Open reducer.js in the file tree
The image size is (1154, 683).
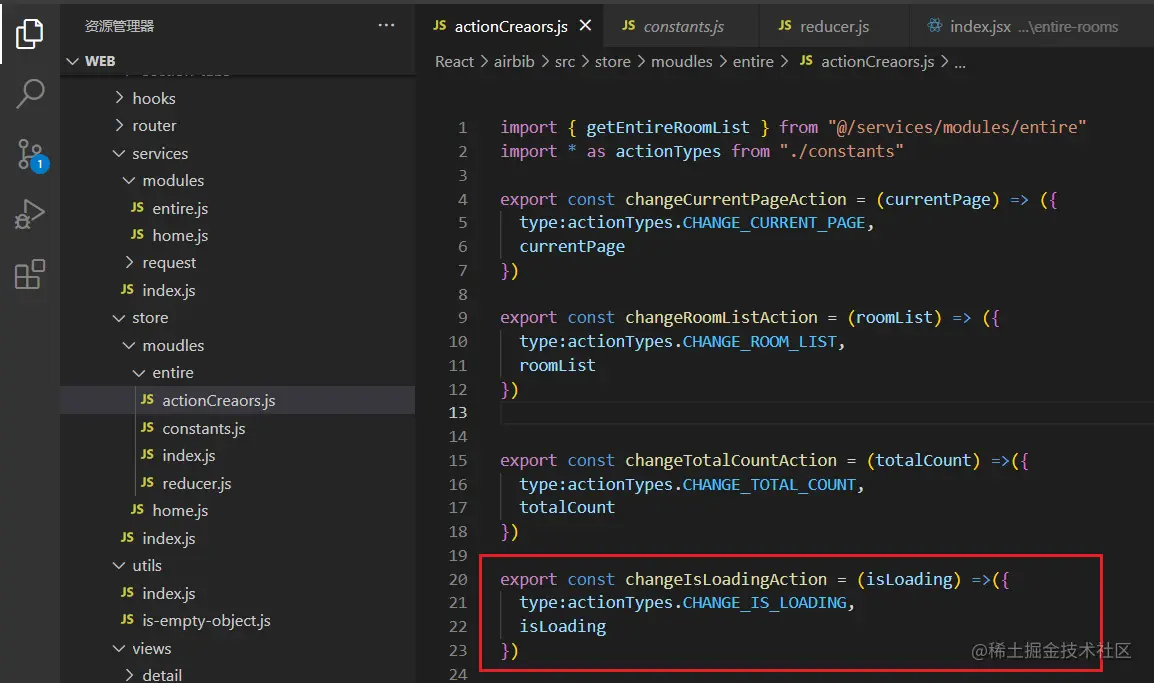click(238, 484)
